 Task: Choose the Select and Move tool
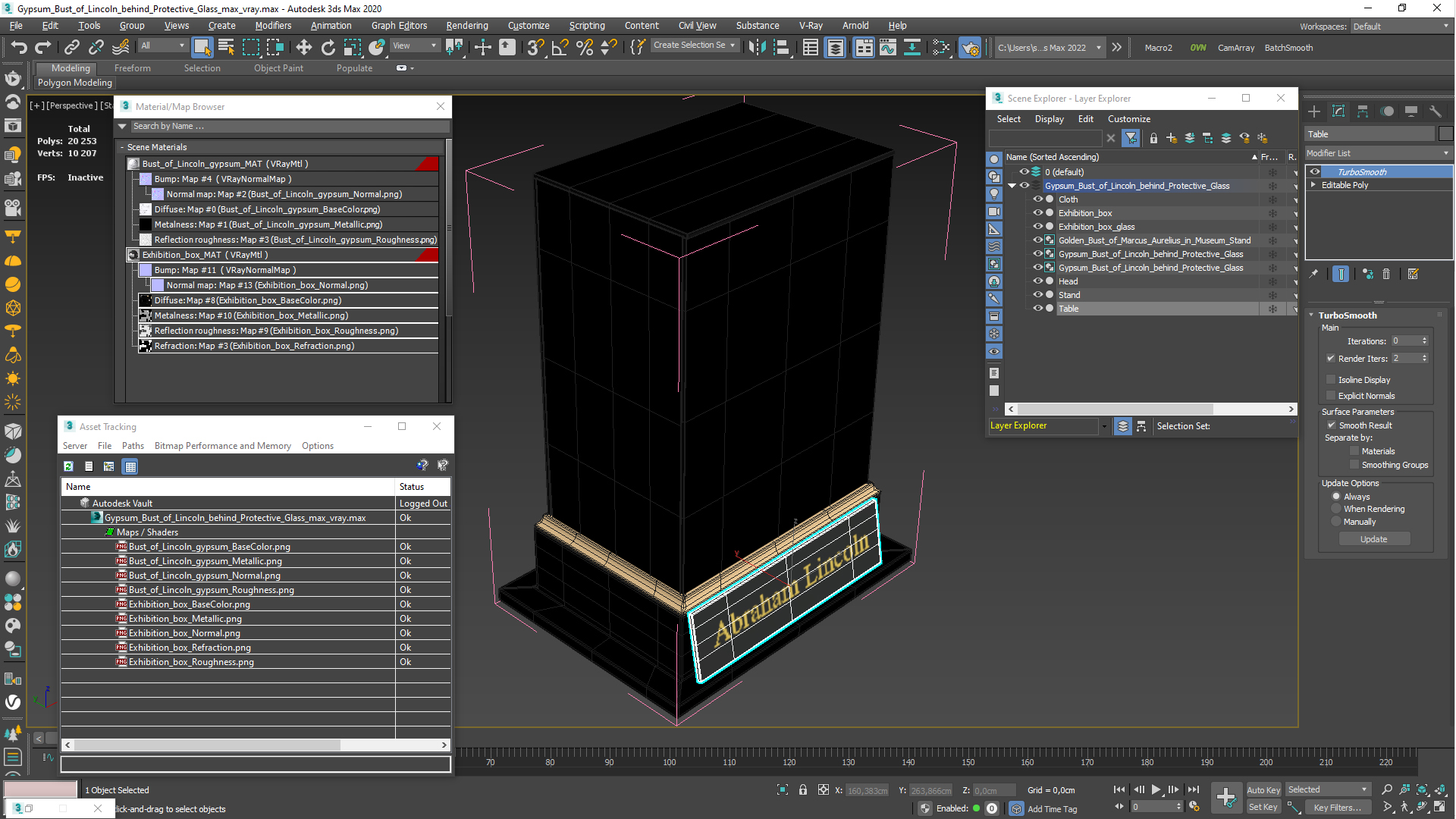point(303,47)
